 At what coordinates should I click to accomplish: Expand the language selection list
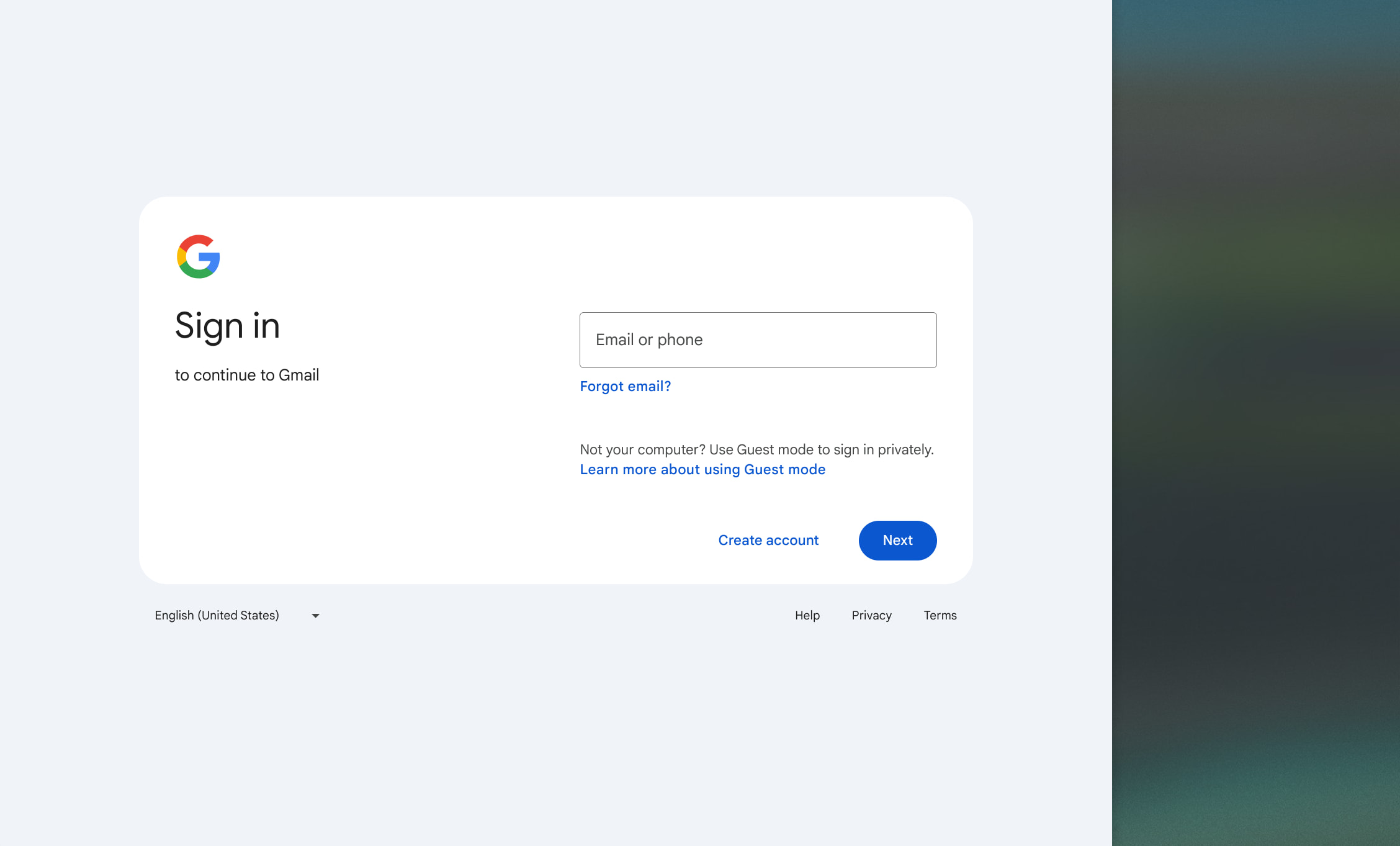click(236, 615)
